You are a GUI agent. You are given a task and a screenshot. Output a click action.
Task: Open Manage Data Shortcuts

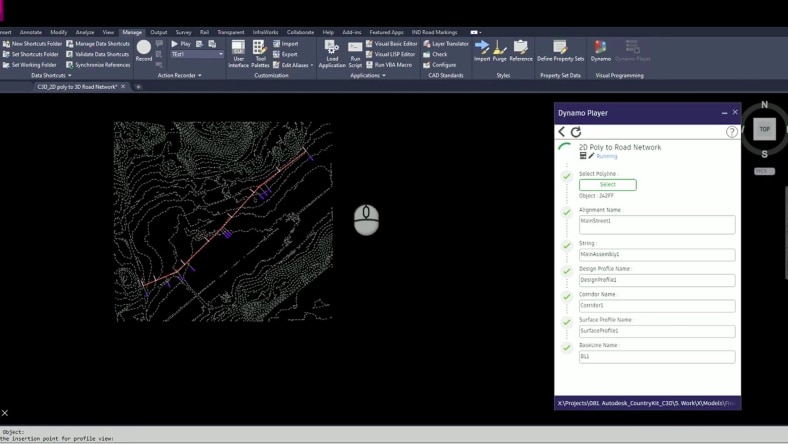point(98,44)
